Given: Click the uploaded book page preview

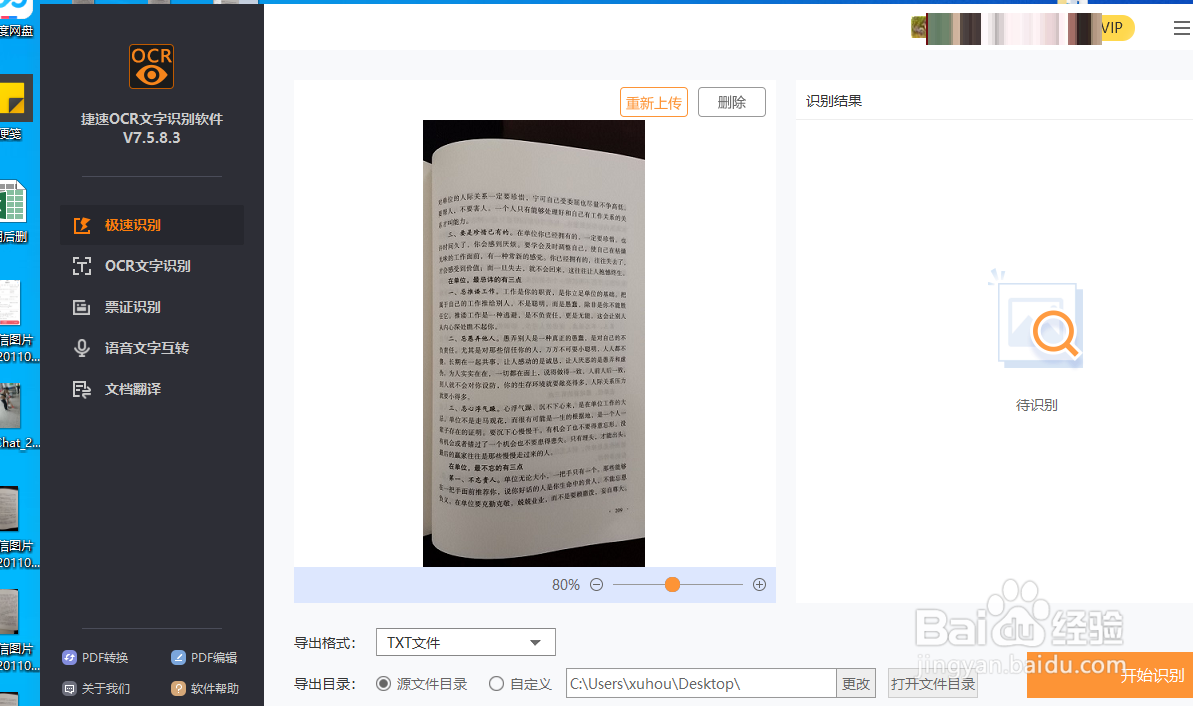Looking at the screenshot, I should tap(533, 345).
